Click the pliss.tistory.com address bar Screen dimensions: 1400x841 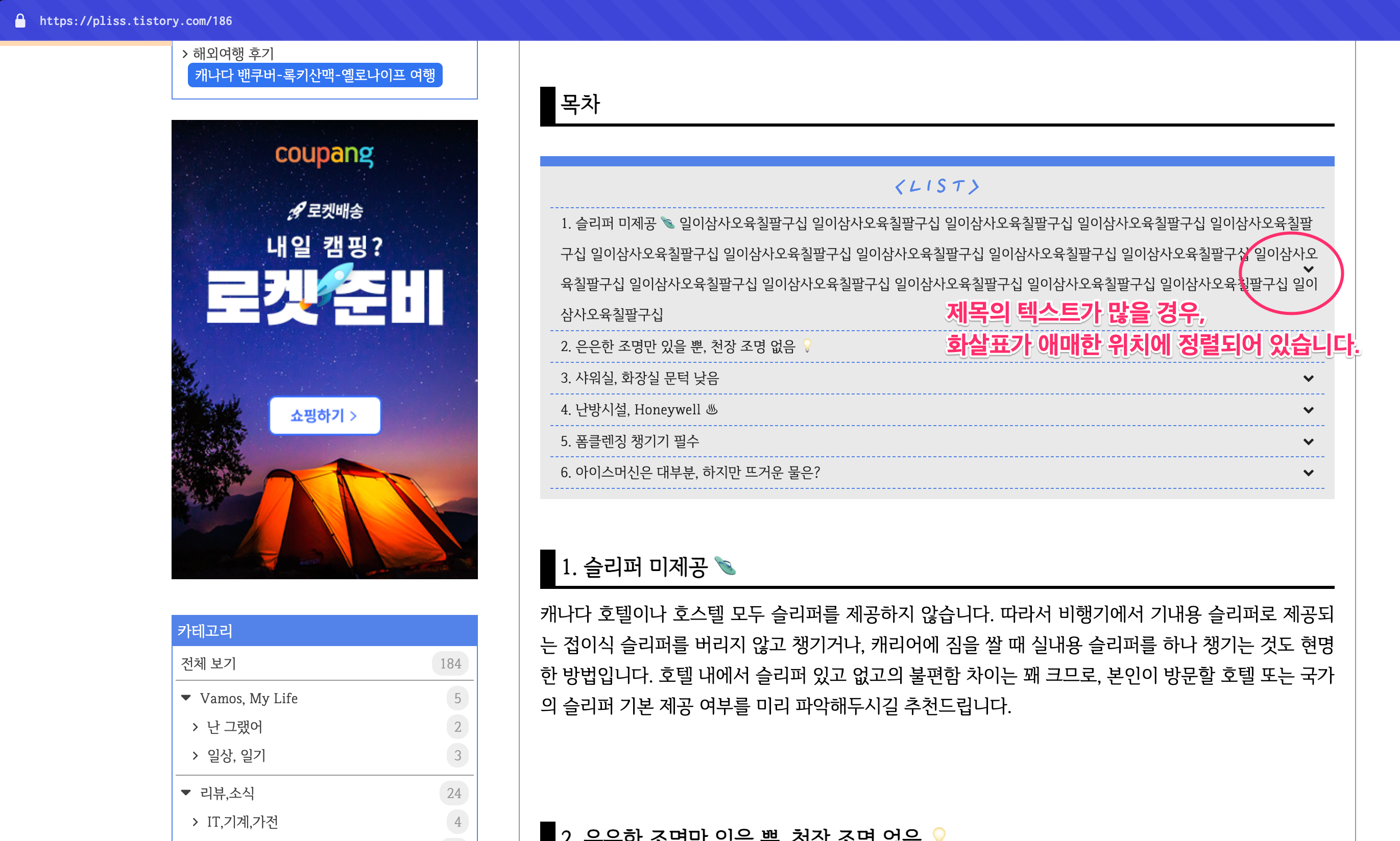tap(135, 20)
